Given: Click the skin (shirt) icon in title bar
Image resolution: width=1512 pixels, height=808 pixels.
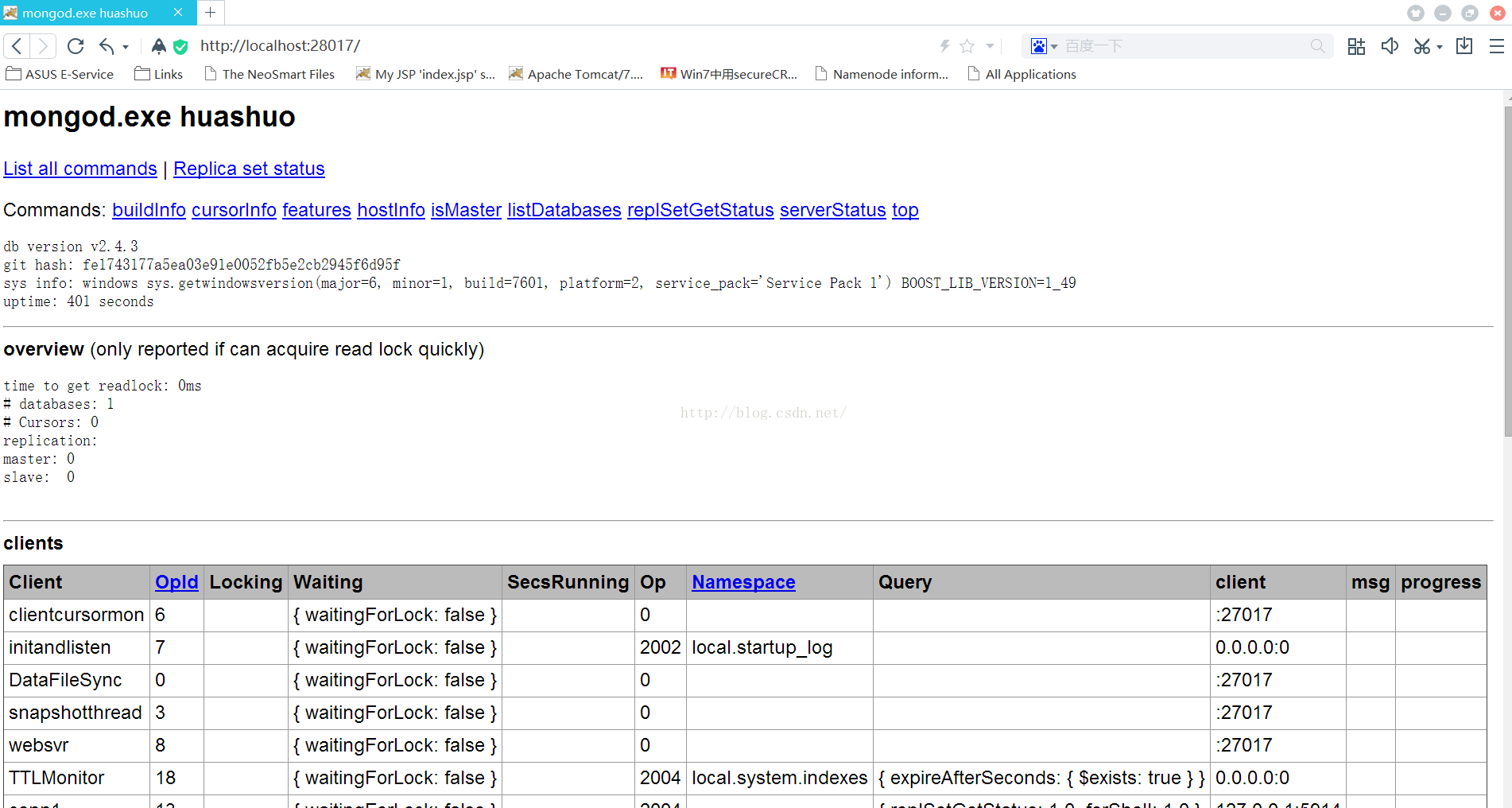Looking at the screenshot, I should click(x=1416, y=13).
